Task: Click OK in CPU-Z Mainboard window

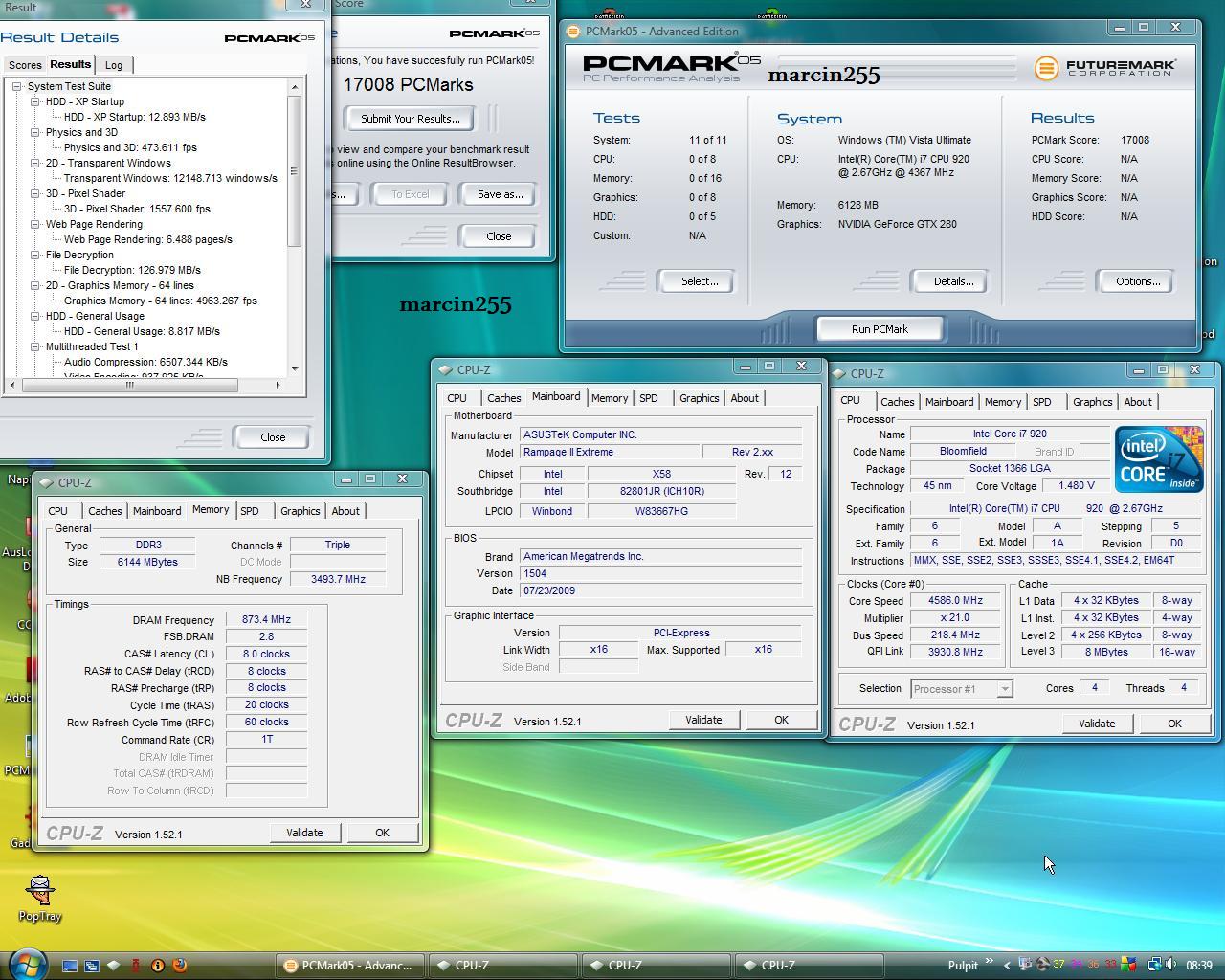Action: pyautogui.click(x=781, y=720)
